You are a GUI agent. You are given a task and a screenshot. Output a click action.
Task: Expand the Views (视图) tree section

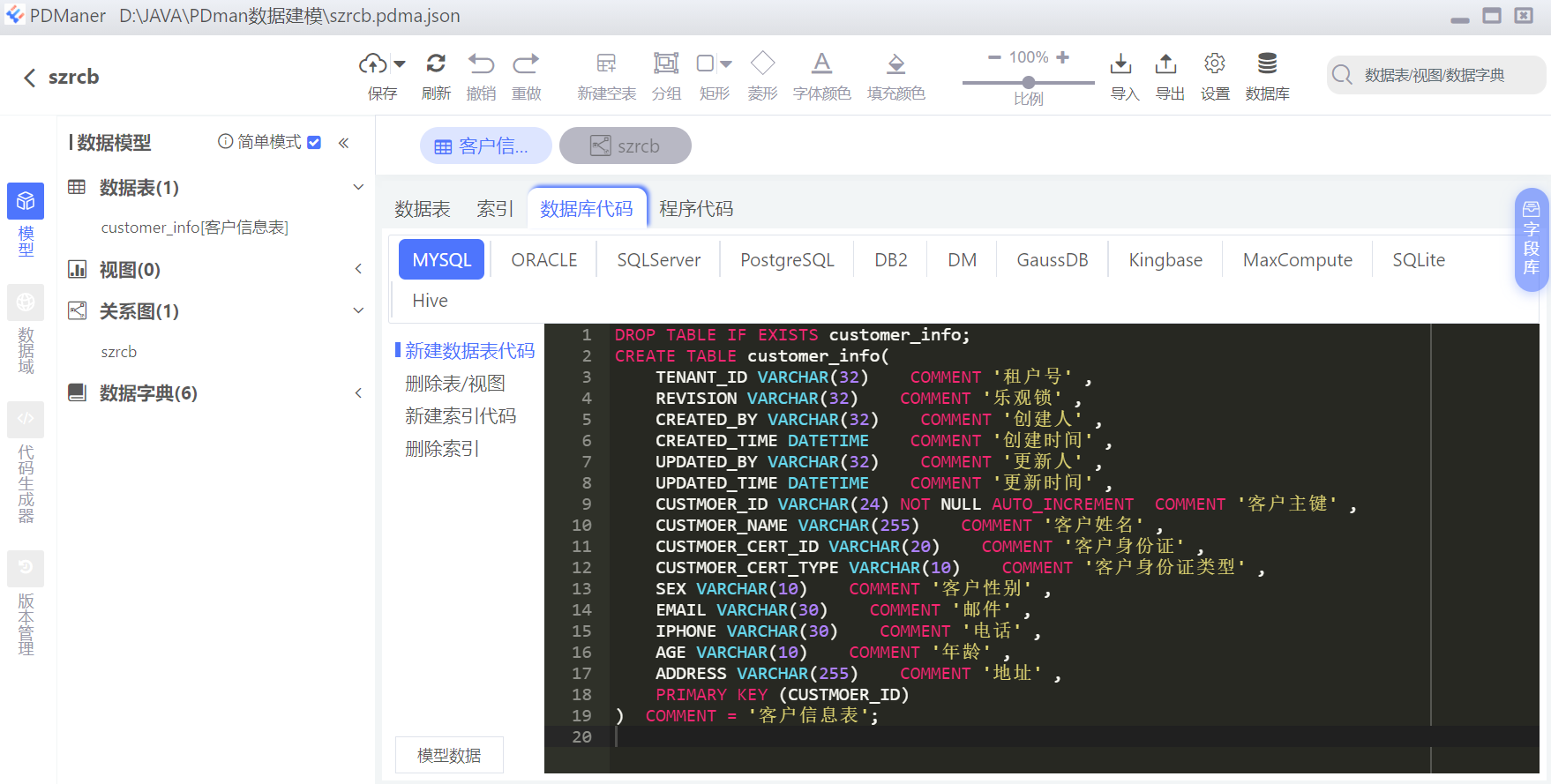pyautogui.click(x=358, y=269)
